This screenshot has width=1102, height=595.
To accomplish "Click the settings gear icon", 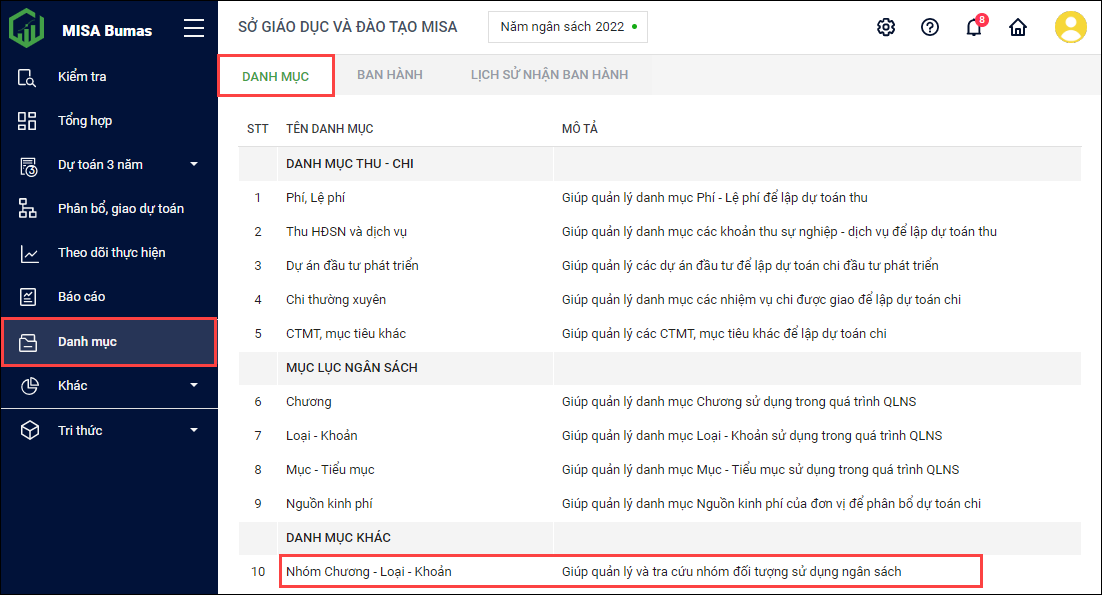I will pyautogui.click(x=885, y=27).
